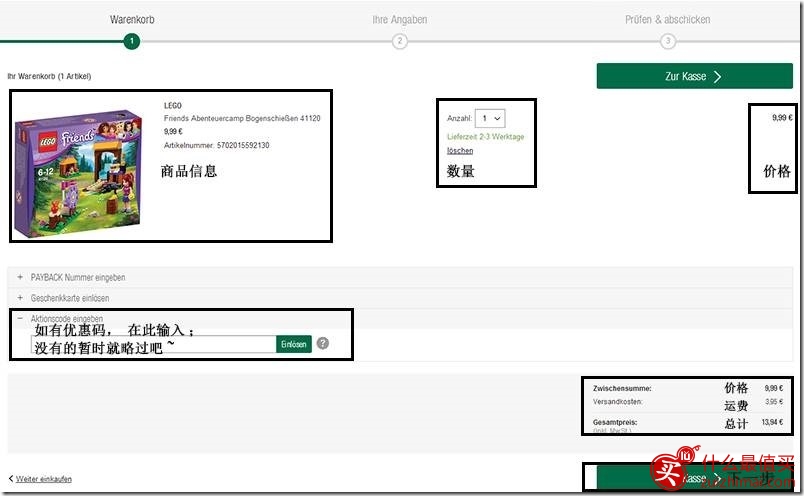Click the Einlösen button
Viewport: 804px width, 496px height.
click(294, 344)
